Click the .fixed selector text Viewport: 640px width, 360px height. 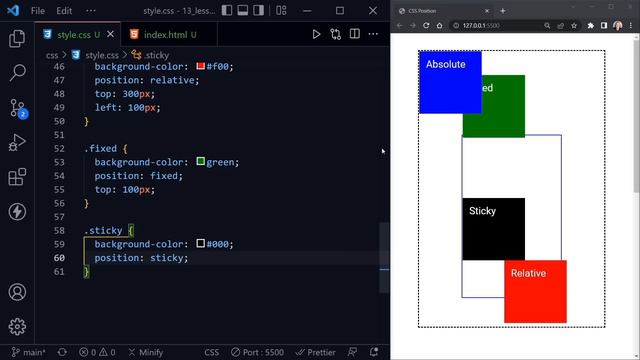pyautogui.click(x=100, y=149)
